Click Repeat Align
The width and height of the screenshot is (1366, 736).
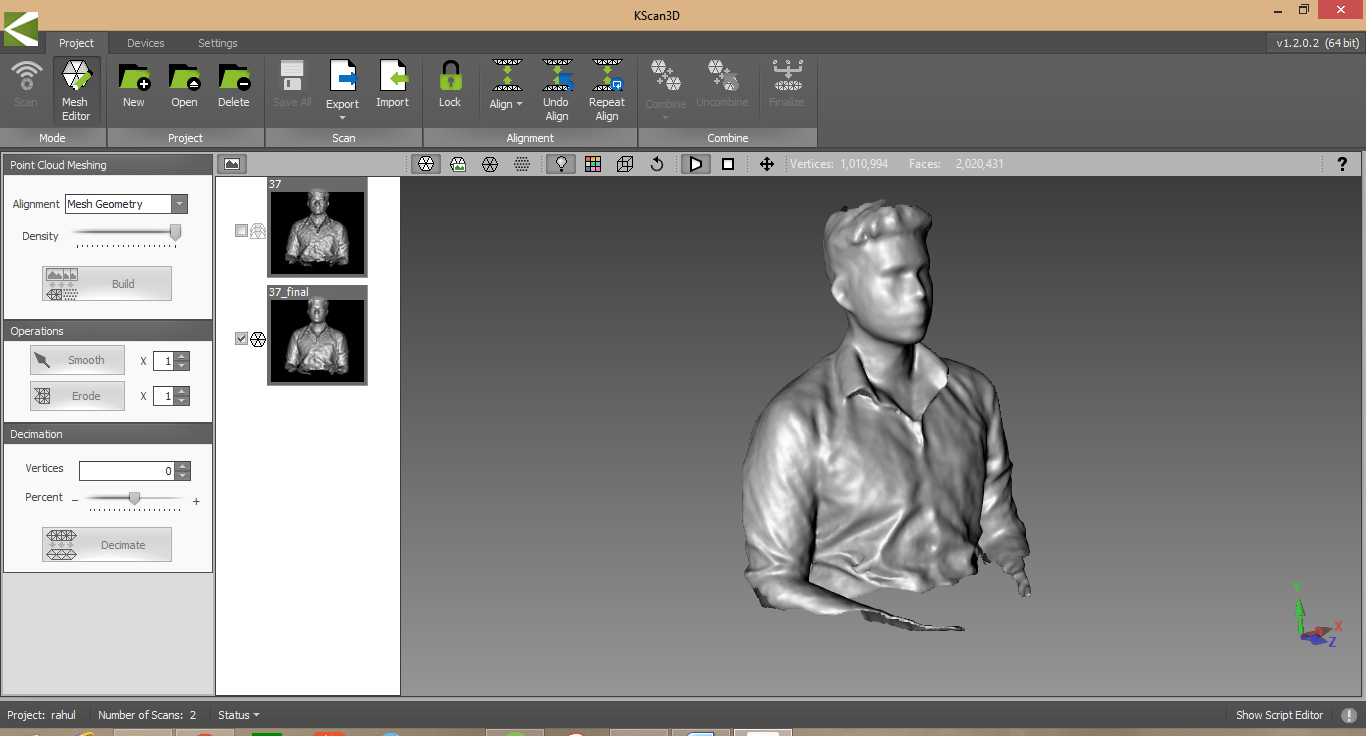pos(607,90)
